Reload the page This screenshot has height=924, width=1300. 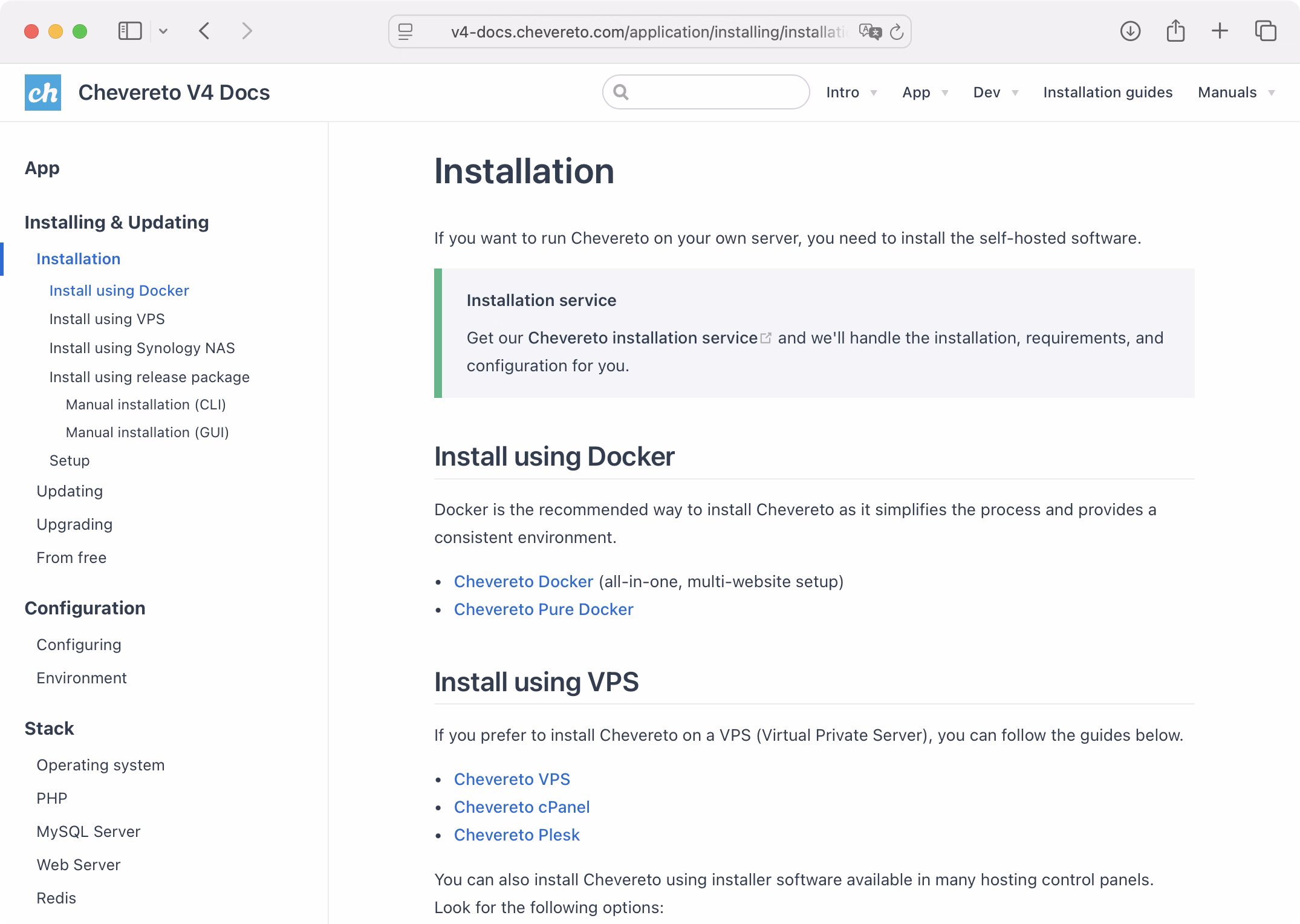click(x=897, y=31)
